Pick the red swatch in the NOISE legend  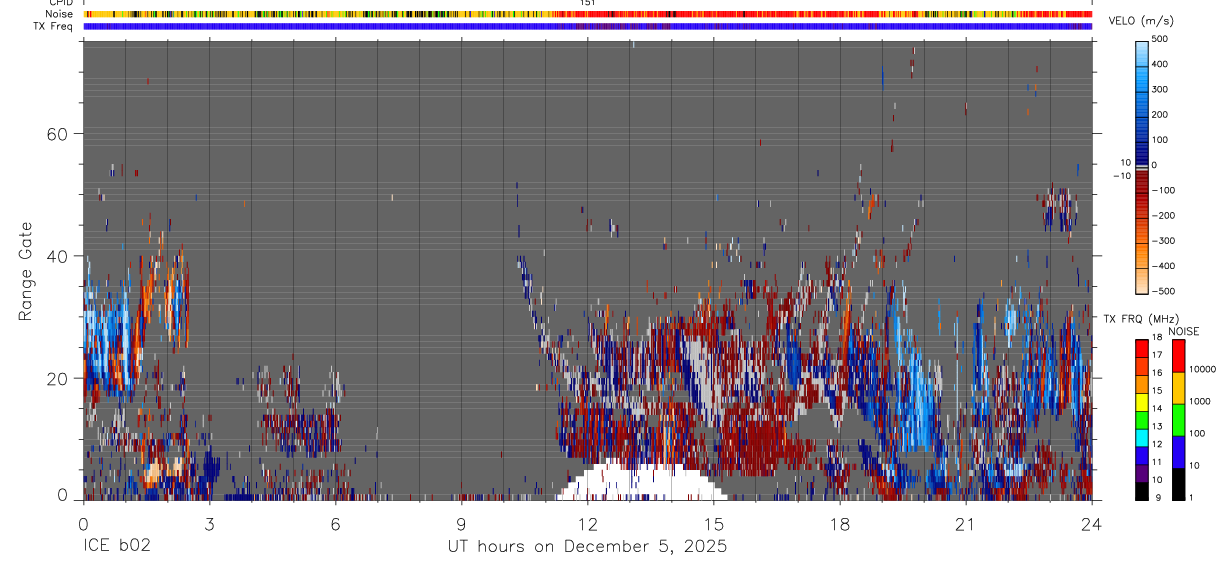(x=1177, y=356)
